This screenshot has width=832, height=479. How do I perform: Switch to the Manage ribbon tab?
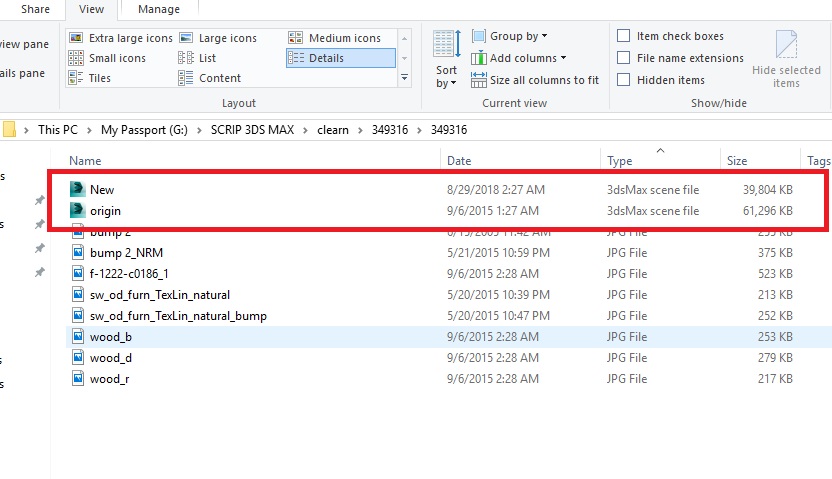click(x=158, y=9)
